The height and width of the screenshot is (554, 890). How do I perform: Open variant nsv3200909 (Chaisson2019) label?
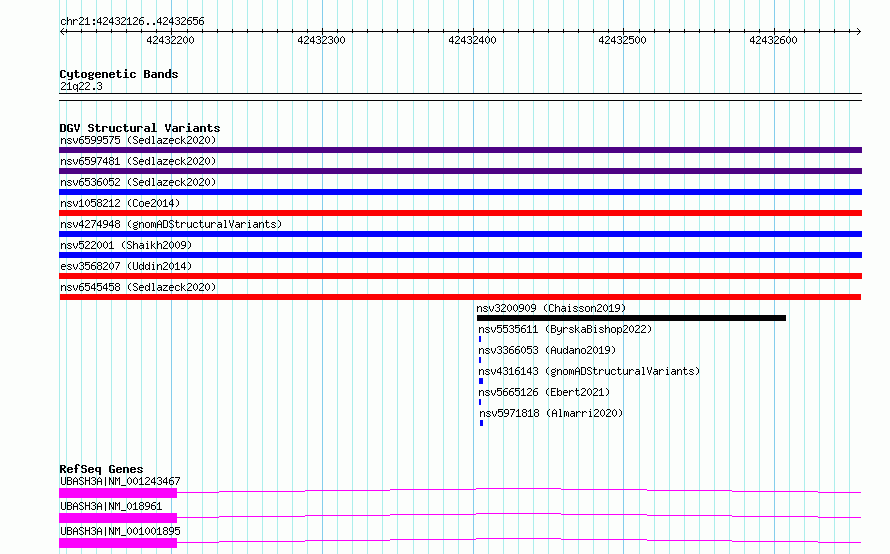551,308
